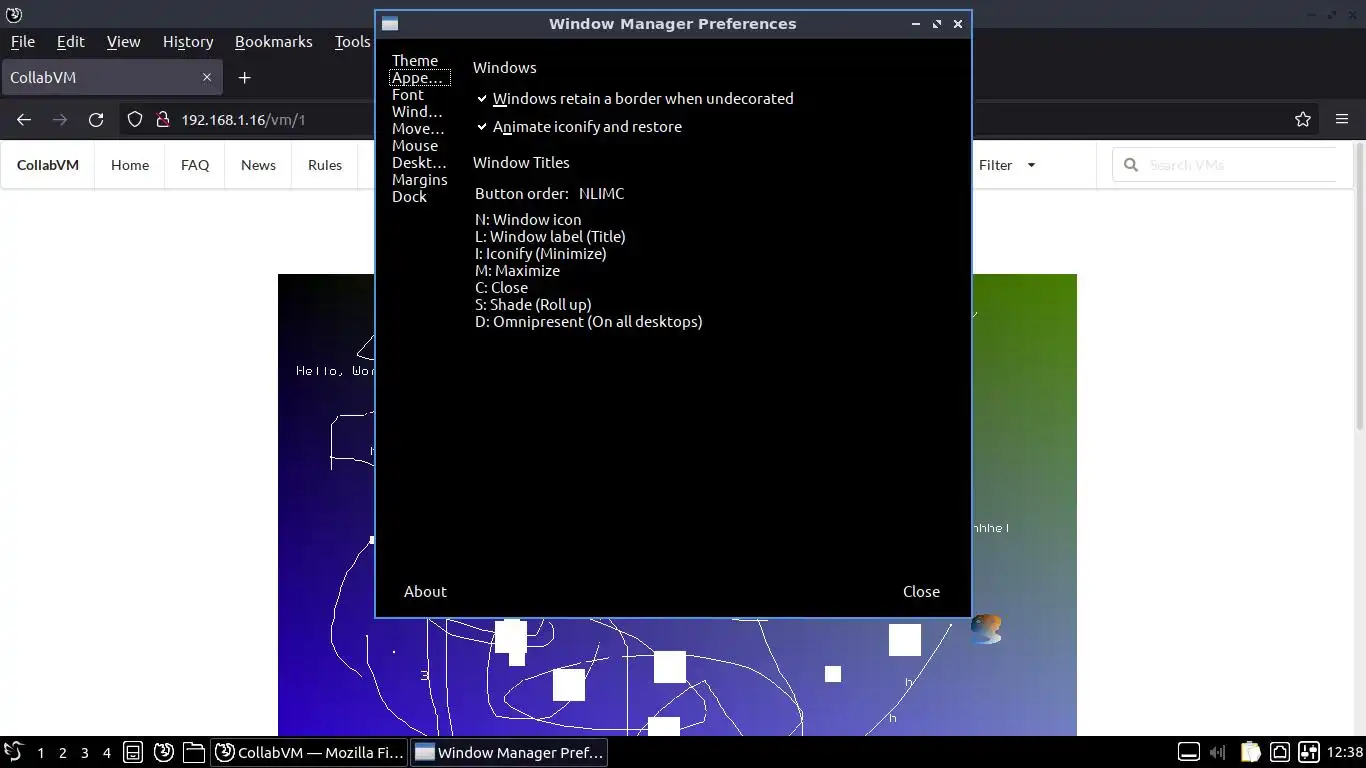Select the Dock preferences category

tap(410, 196)
